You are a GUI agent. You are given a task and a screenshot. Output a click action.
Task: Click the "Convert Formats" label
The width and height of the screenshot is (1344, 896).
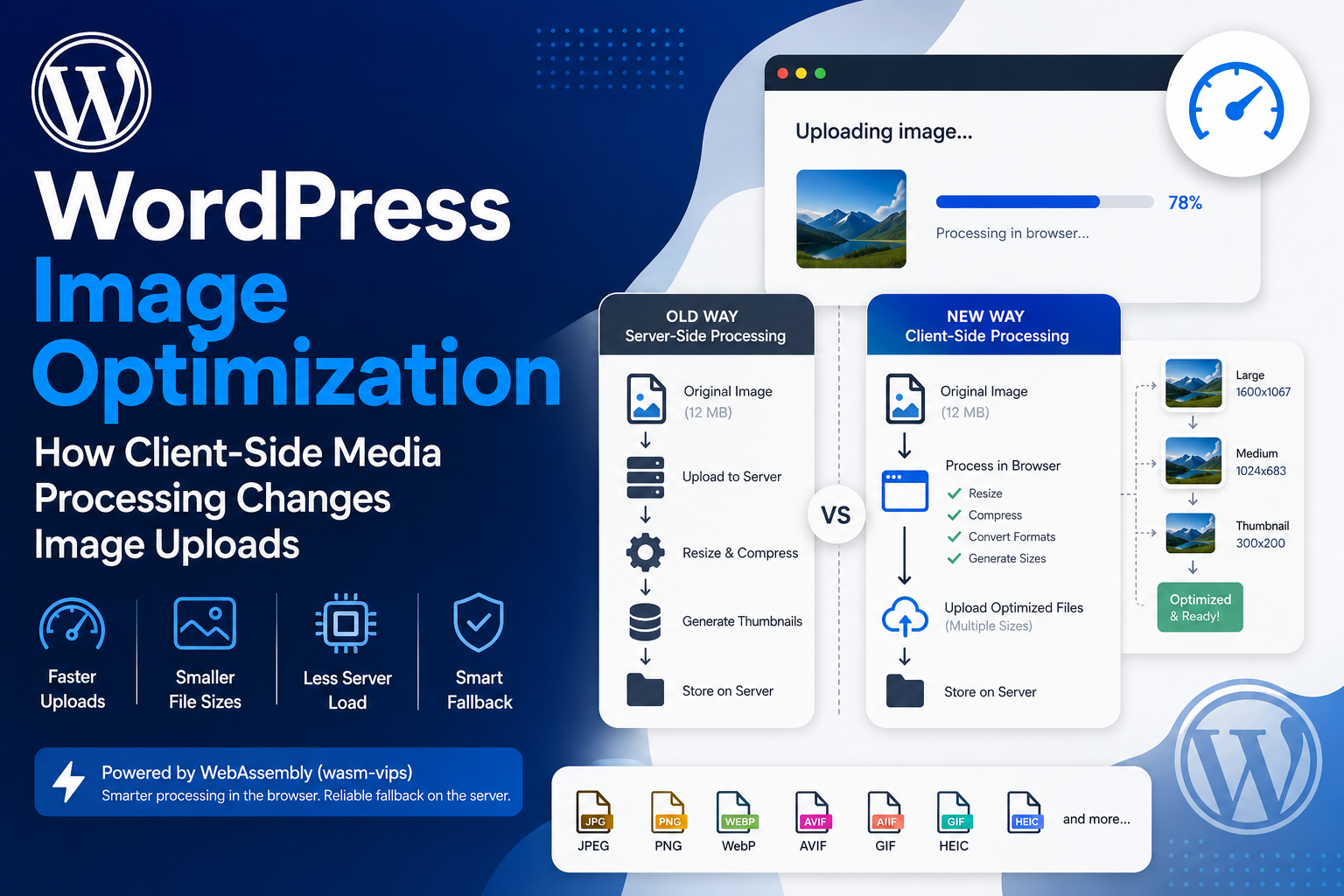click(1011, 536)
